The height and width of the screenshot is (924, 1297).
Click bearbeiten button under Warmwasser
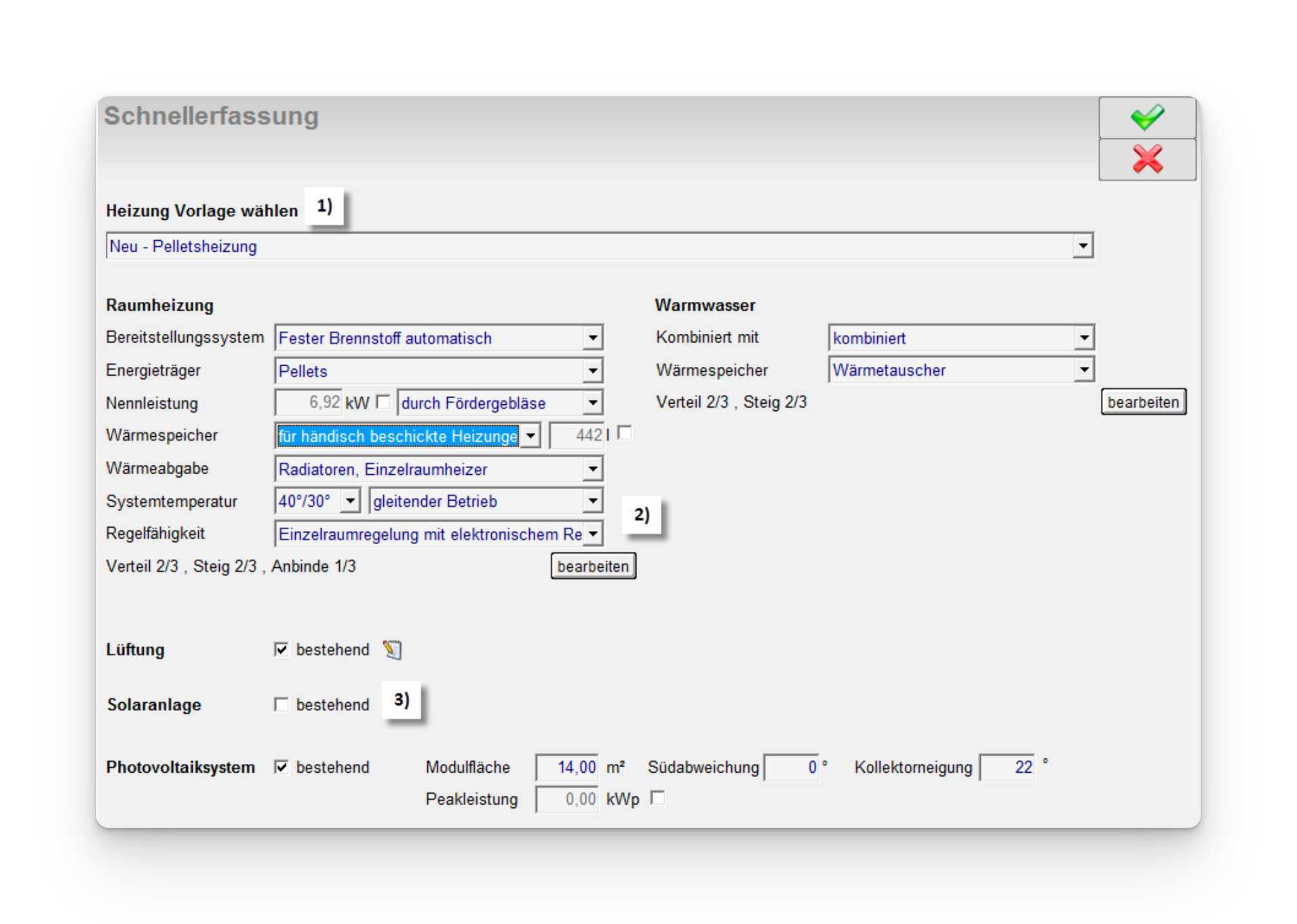(x=1143, y=402)
